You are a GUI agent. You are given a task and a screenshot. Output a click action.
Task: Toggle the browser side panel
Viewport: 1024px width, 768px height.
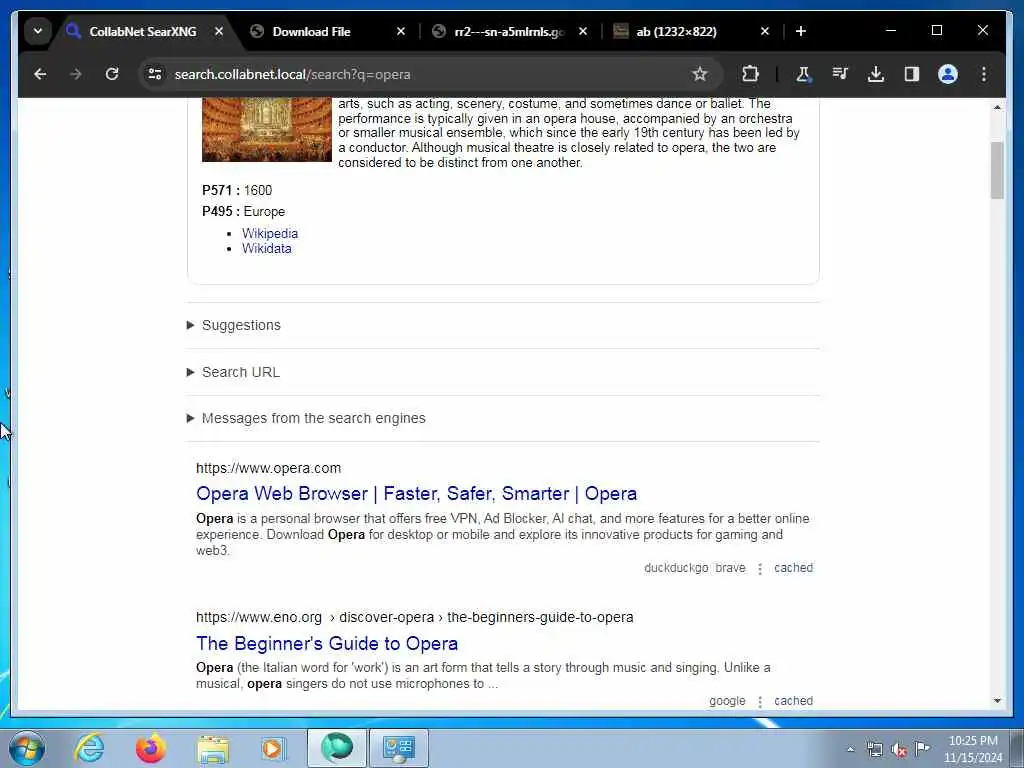(x=912, y=74)
